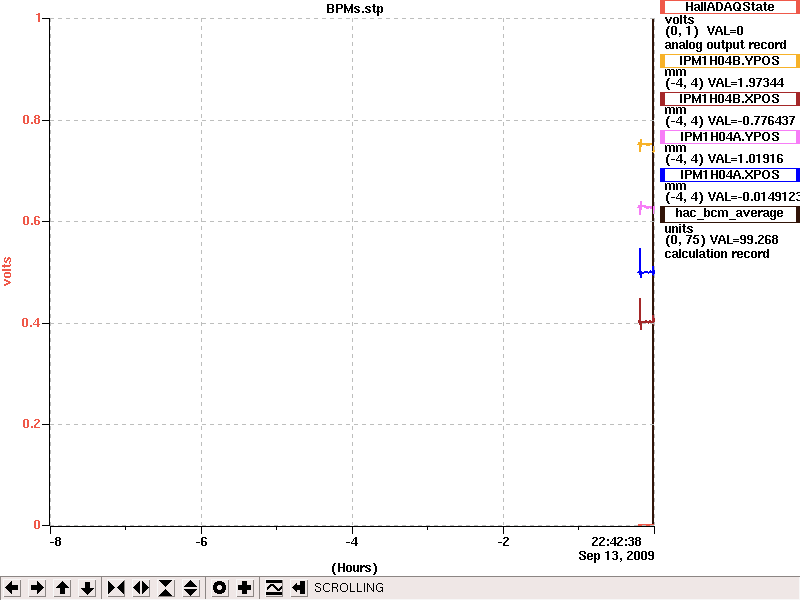This screenshot has height=600, width=800.
Task: Click the orange trace on the plot
Action: click(x=645, y=145)
